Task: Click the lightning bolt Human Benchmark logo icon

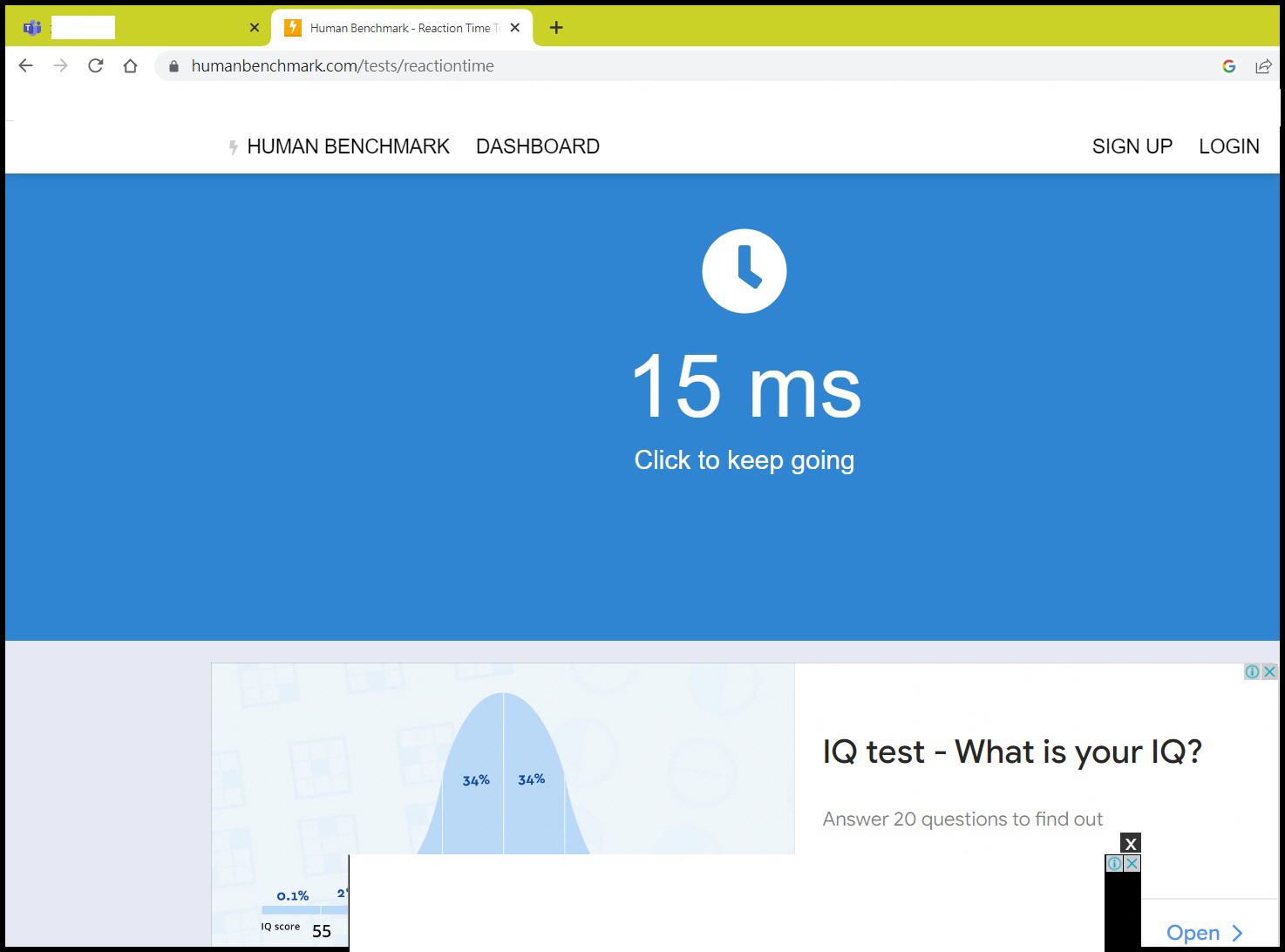Action: [232, 146]
